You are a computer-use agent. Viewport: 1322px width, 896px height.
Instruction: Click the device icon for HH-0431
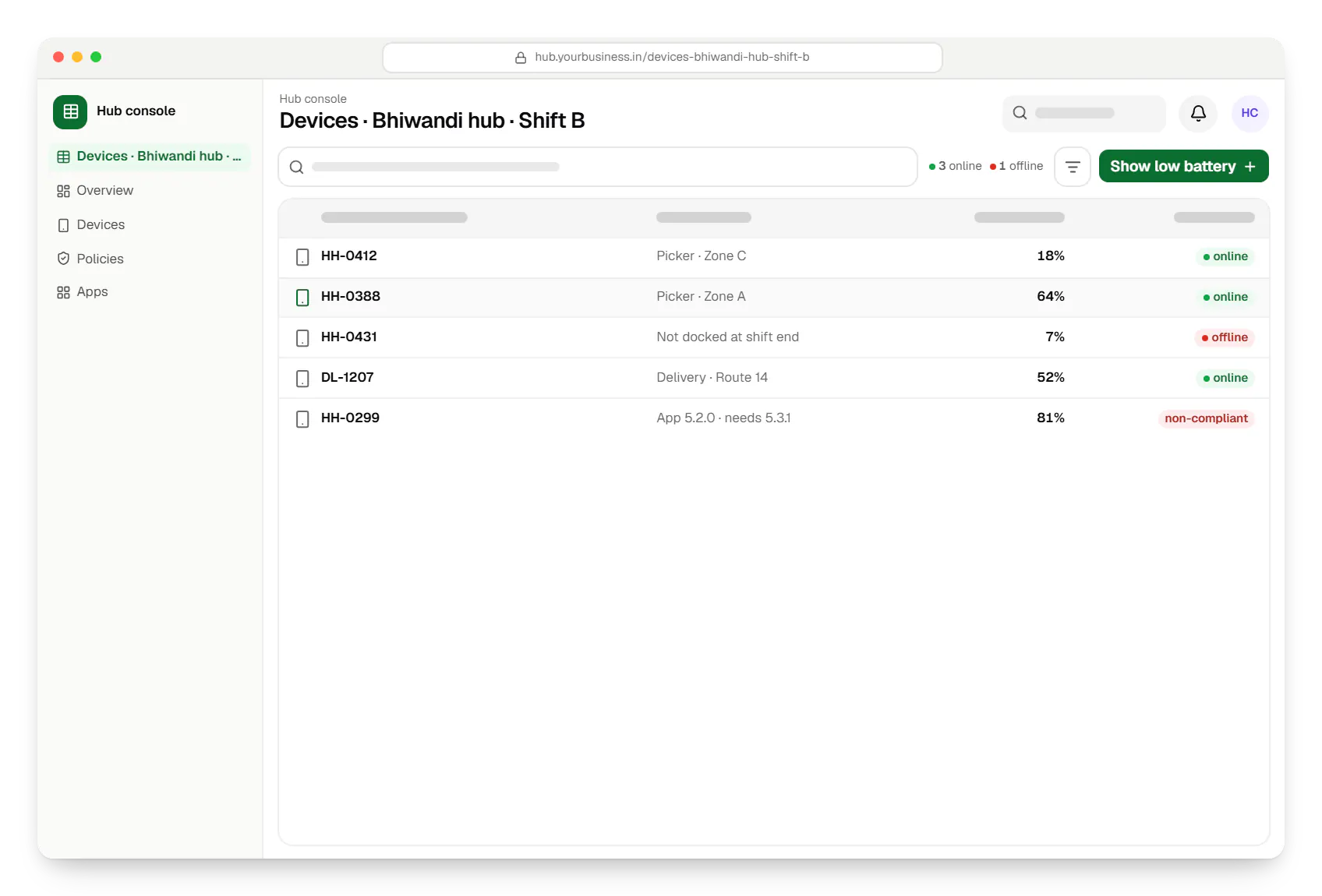pos(302,338)
